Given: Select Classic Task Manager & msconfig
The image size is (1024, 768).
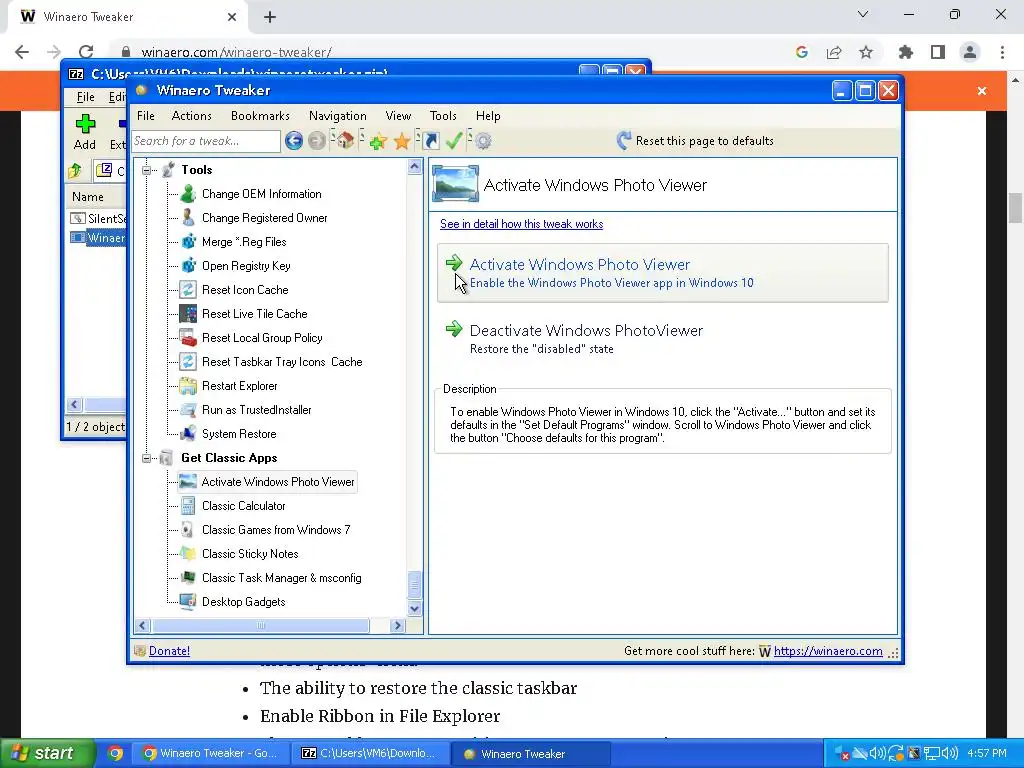Looking at the screenshot, I should pos(281,578).
